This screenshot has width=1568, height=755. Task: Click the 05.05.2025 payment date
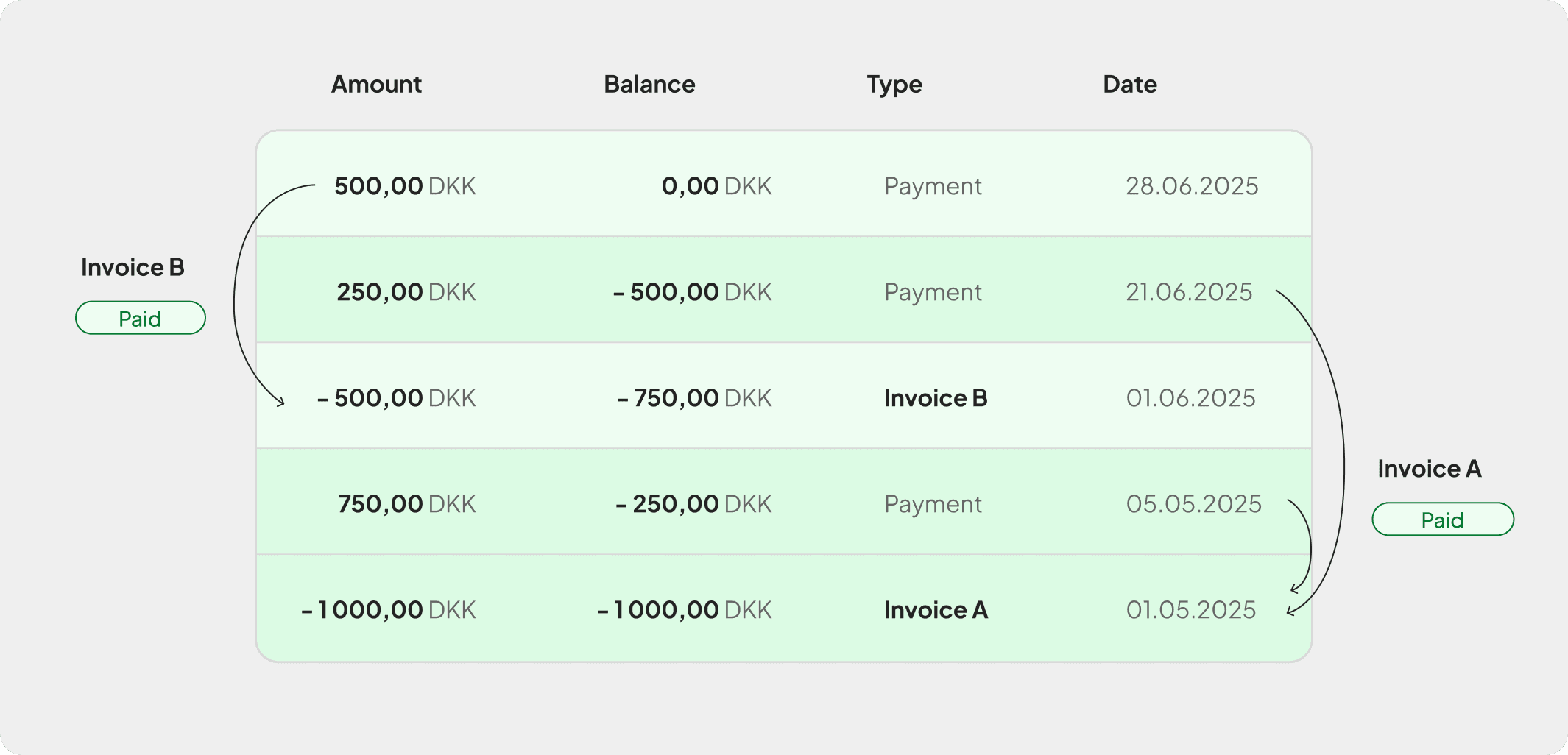(x=1193, y=504)
